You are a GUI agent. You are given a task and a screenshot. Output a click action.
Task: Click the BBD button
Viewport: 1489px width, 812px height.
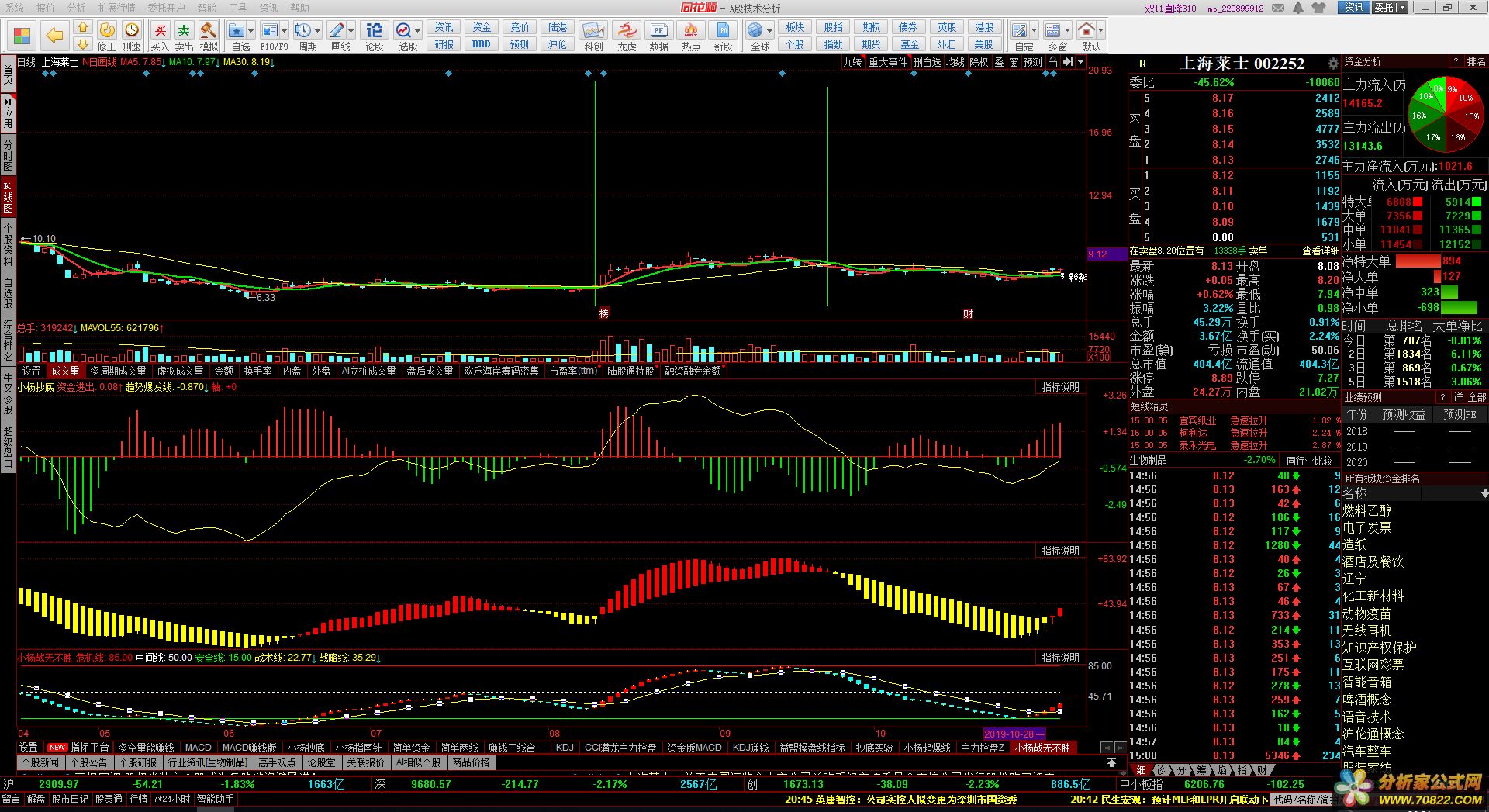(482, 44)
